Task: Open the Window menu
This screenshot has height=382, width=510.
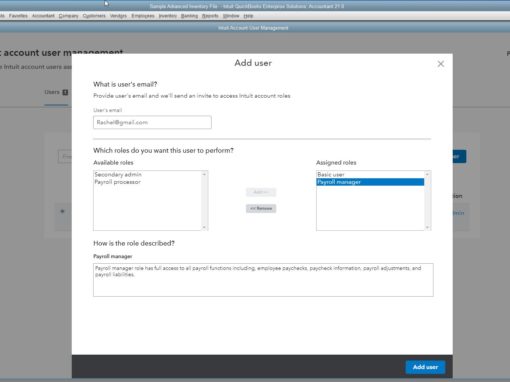Action: coord(231,16)
